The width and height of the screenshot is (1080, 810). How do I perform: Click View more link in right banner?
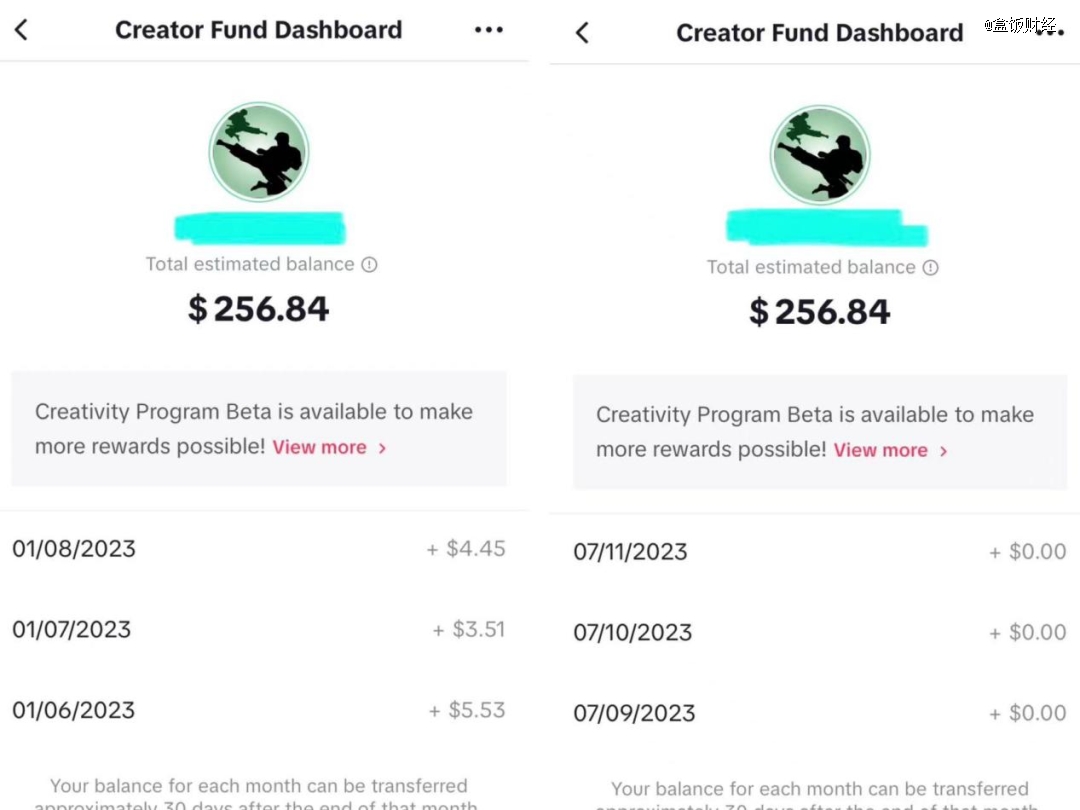pyautogui.click(x=881, y=450)
